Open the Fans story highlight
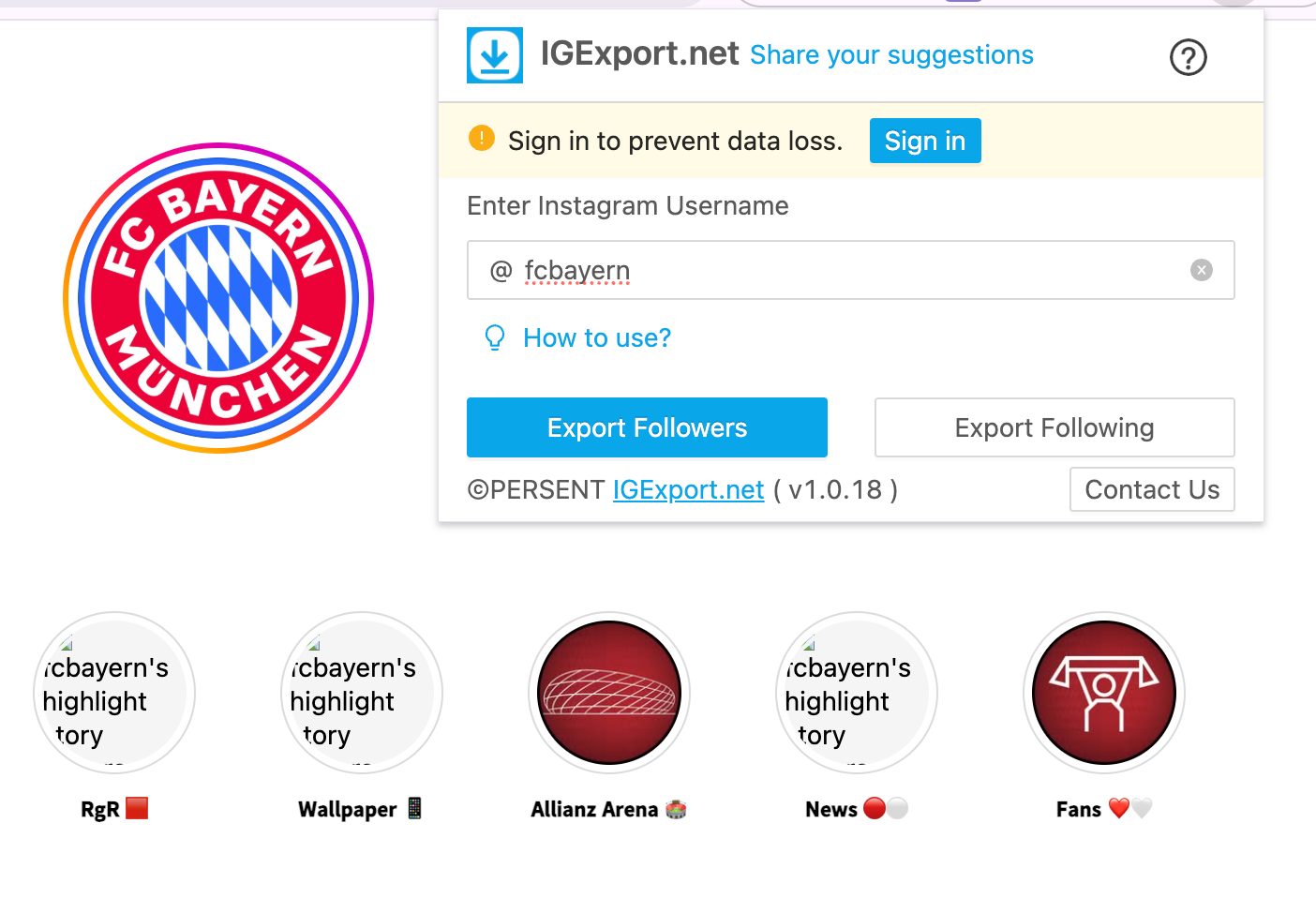The height and width of the screenshot is (898, 1316). click(1103, 693)
